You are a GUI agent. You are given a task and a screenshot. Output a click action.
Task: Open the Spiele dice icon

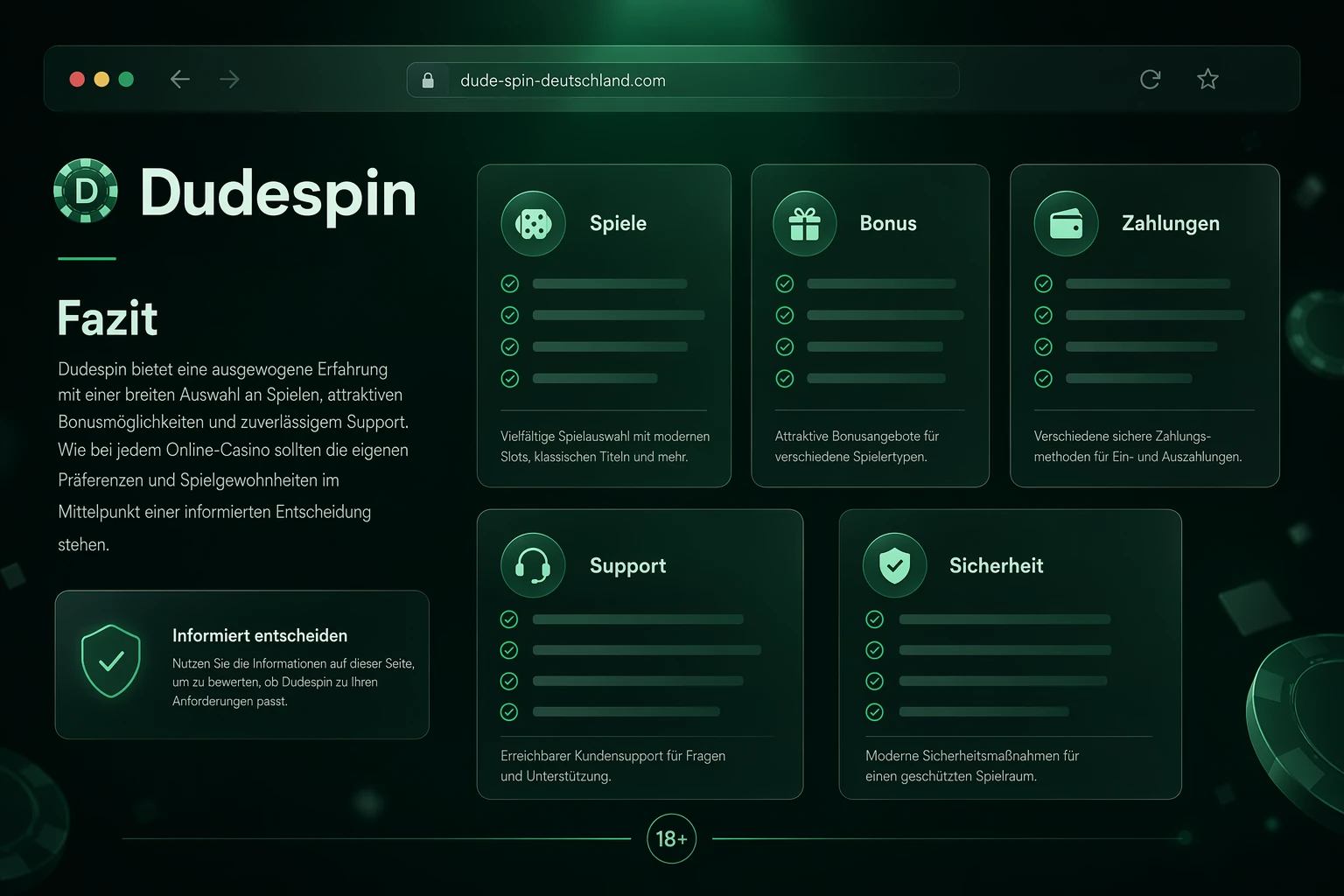point(534,224)
